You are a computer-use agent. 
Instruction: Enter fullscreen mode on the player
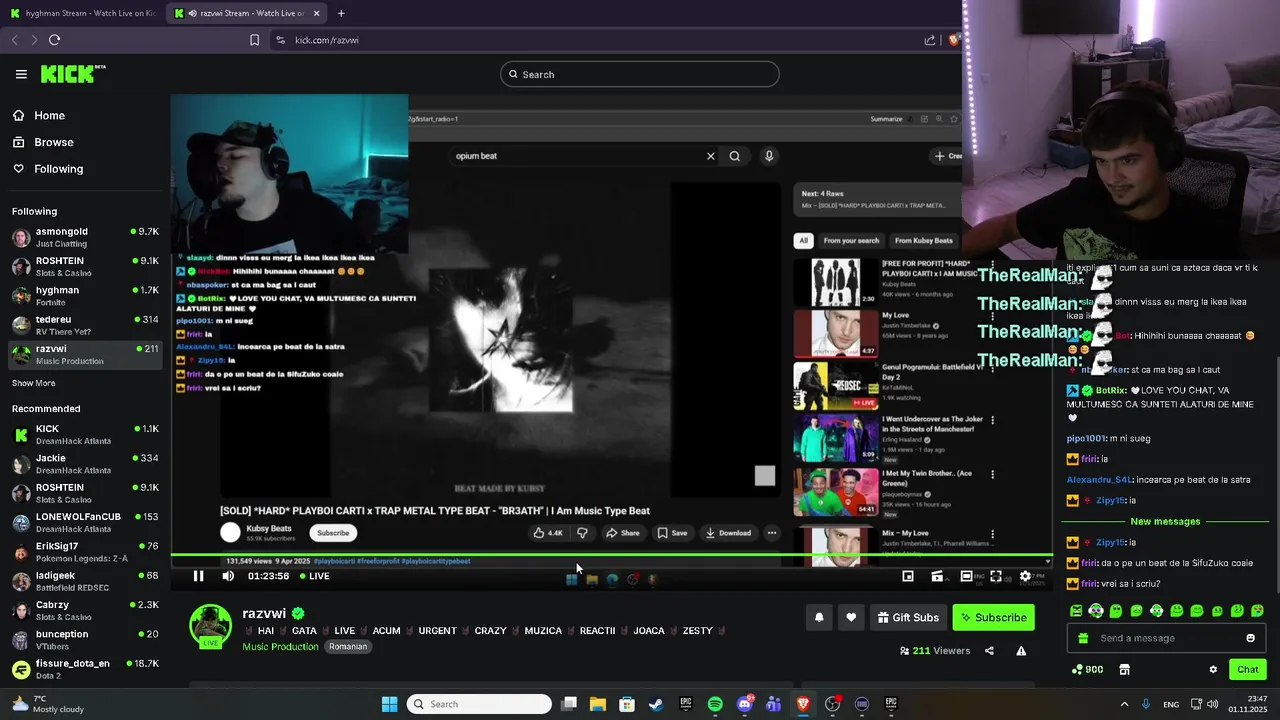996,576
